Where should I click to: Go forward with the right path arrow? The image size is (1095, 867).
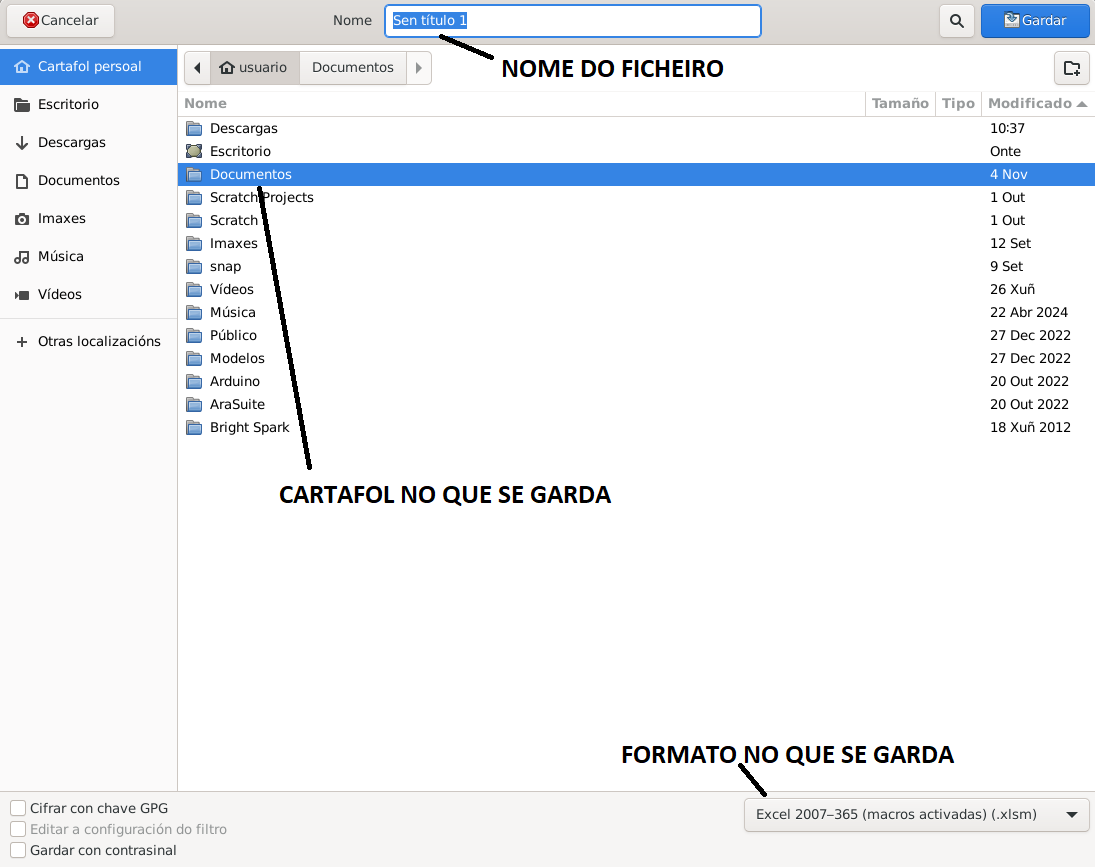(419, 68)
